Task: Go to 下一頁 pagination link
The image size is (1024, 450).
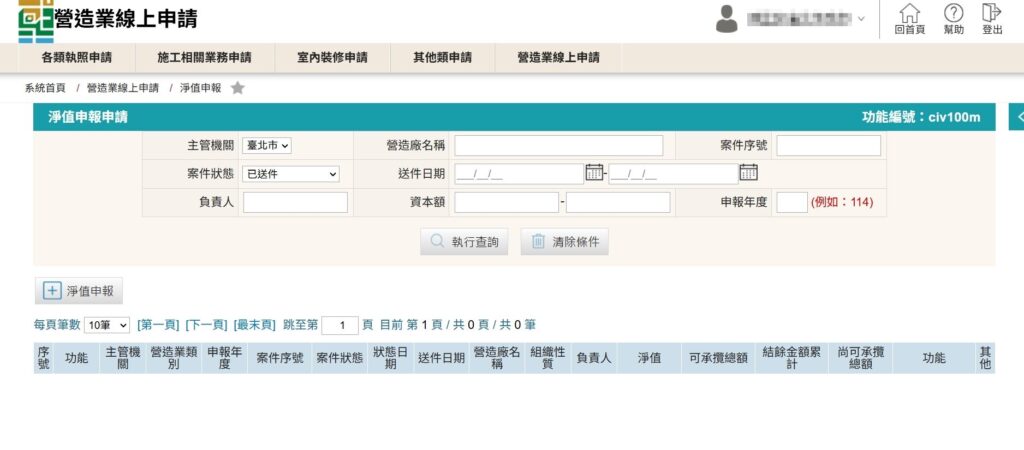Action: tap(207, 325)
